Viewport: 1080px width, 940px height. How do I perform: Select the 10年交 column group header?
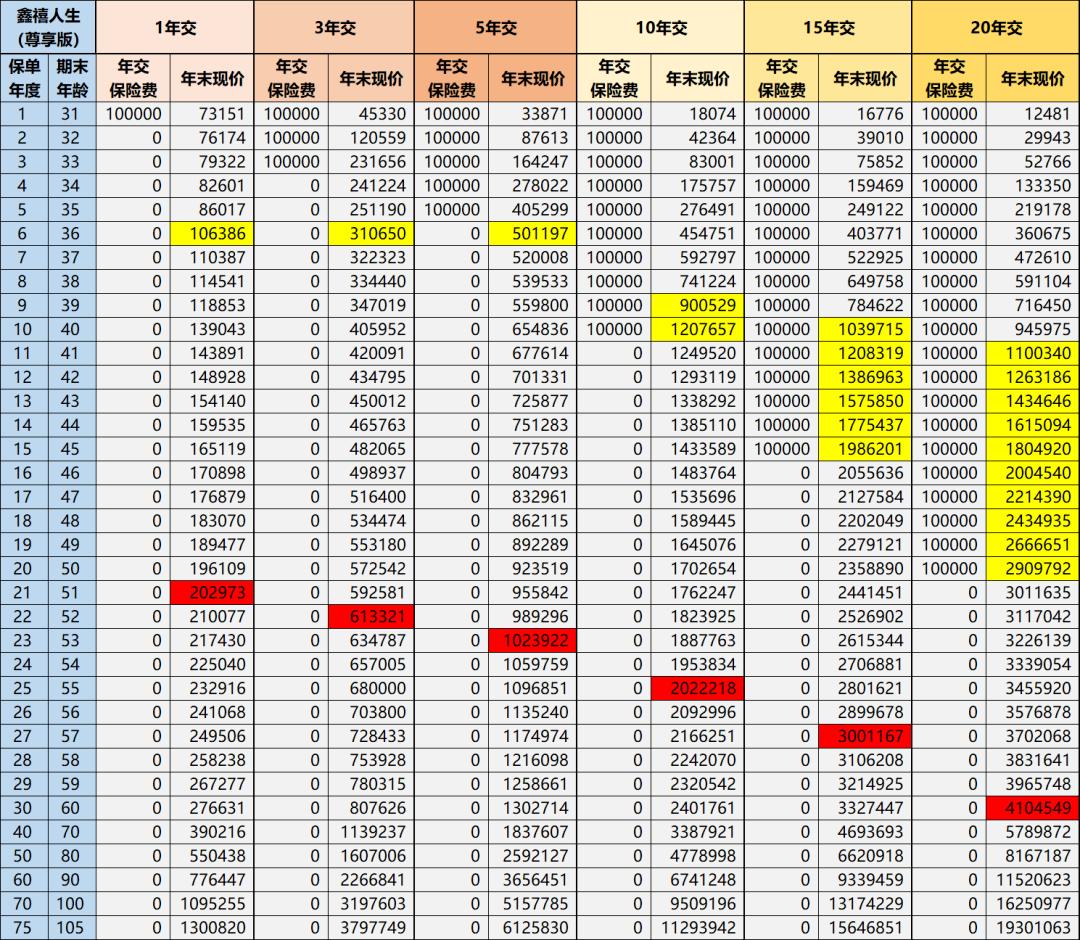click(x=660, y=28)
